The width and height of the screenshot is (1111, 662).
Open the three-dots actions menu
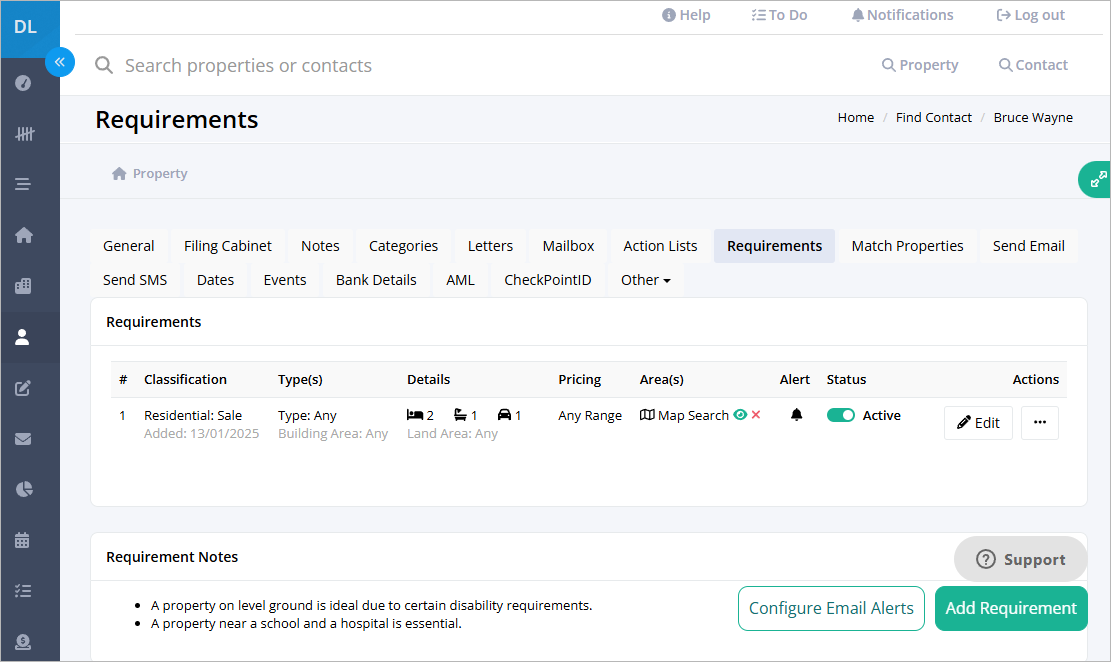(x=1039, y=422)
